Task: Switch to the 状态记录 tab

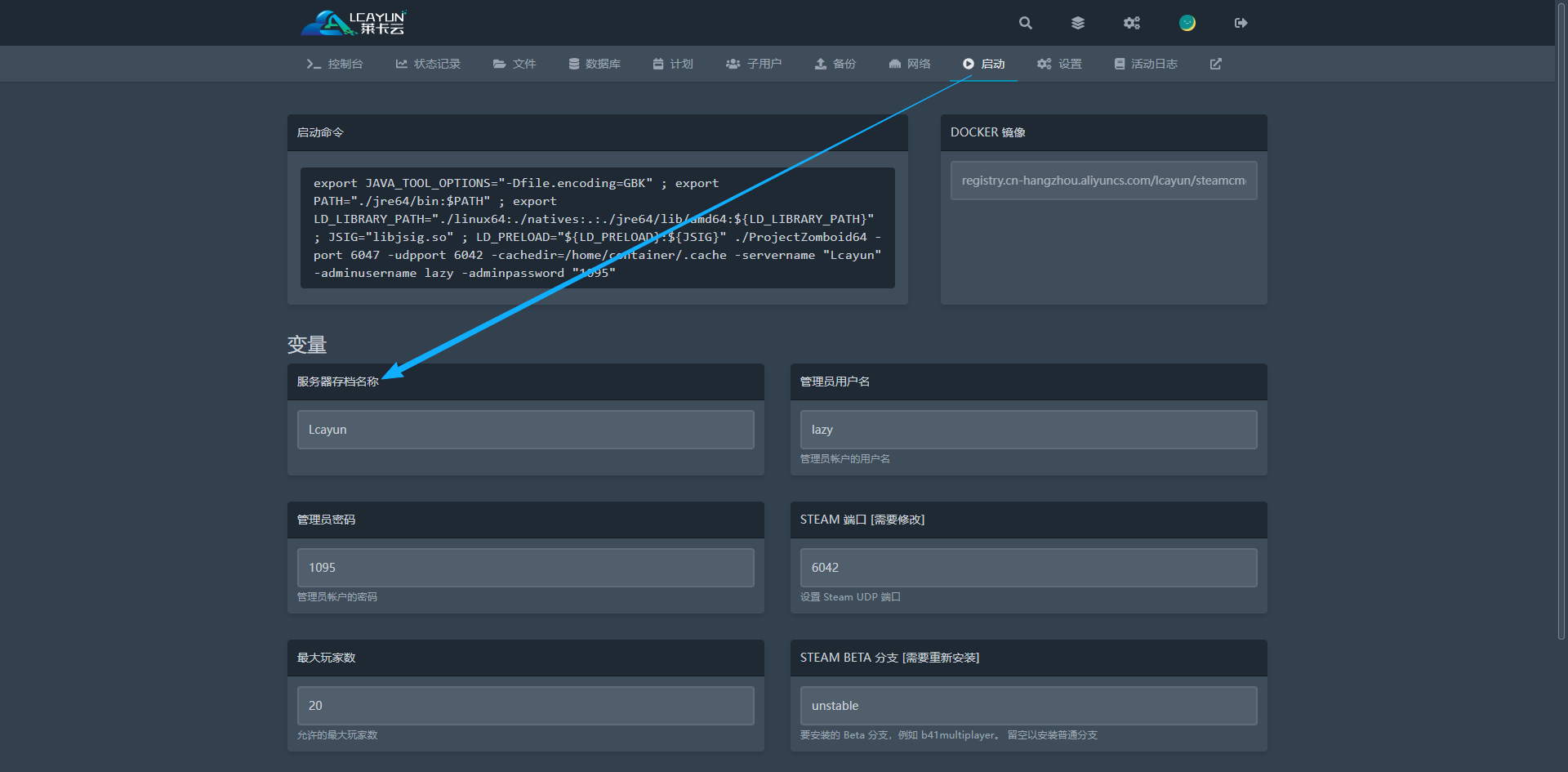Action: tap(428, 64)
